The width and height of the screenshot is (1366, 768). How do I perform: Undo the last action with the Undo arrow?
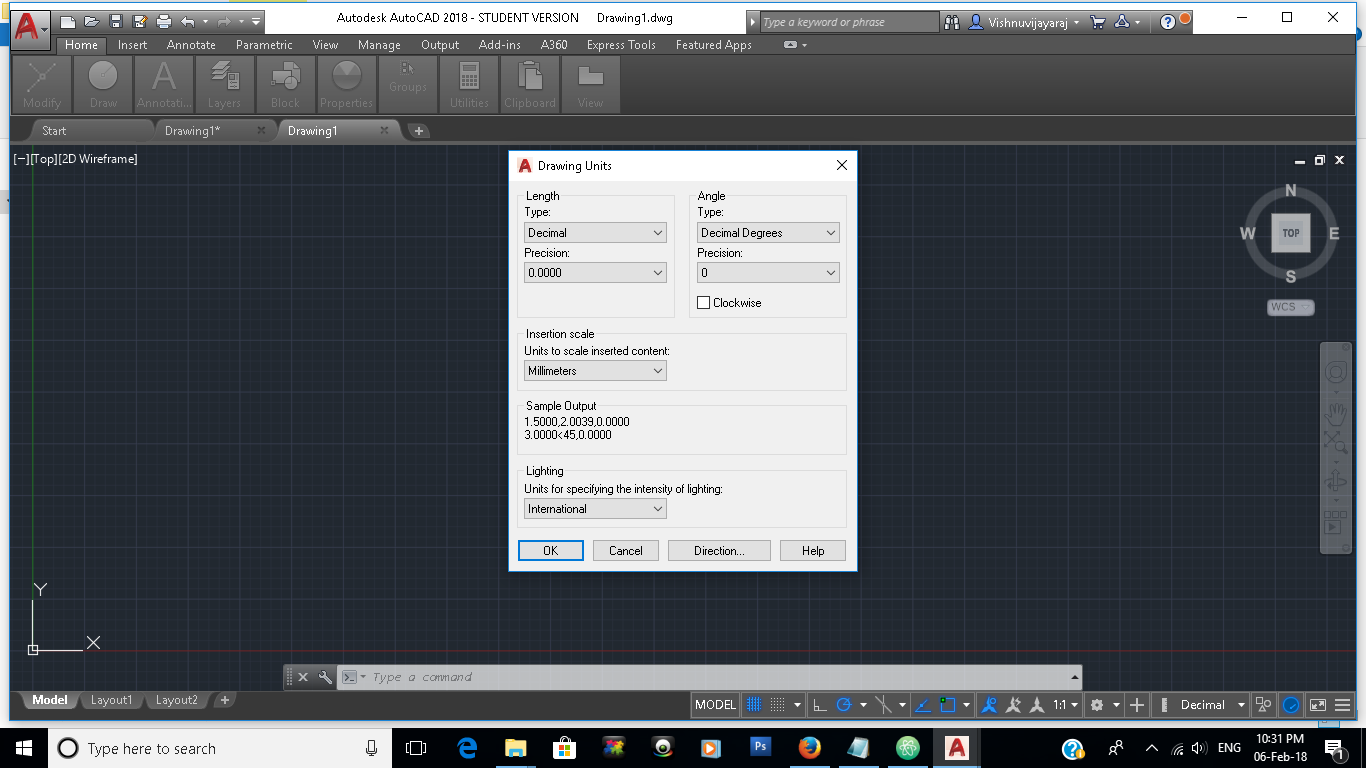click(188, 21)
